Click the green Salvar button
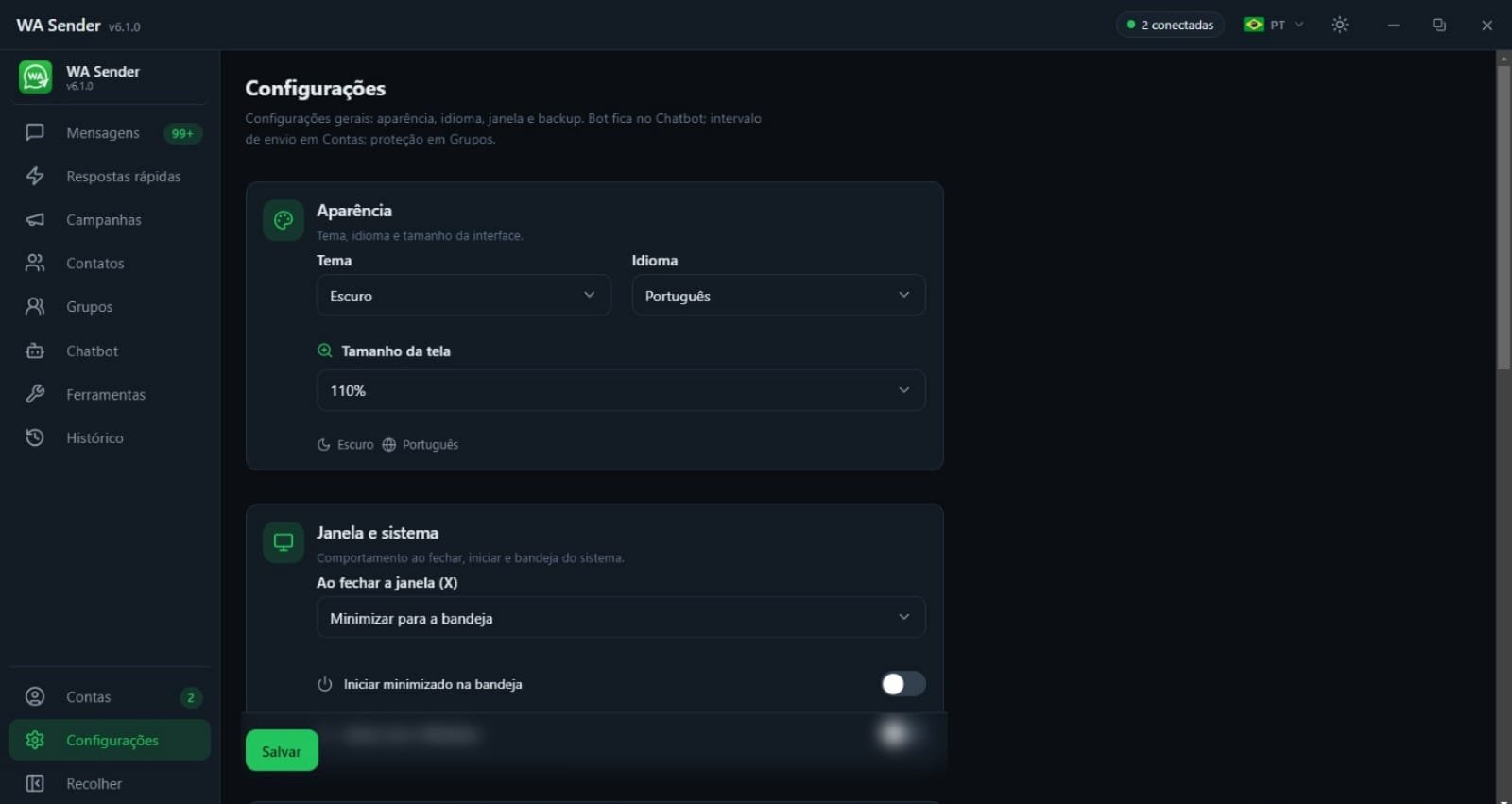 [x=282, y=751]
